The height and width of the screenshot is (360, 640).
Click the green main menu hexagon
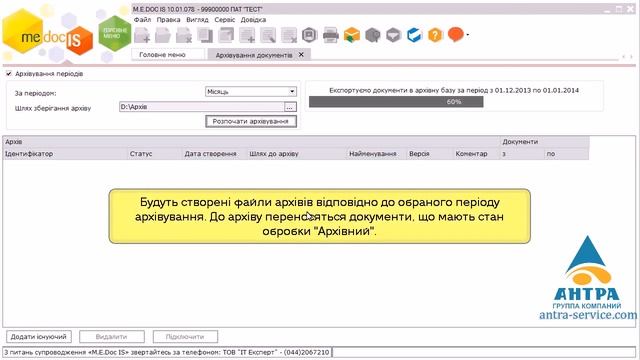[115, 33]
